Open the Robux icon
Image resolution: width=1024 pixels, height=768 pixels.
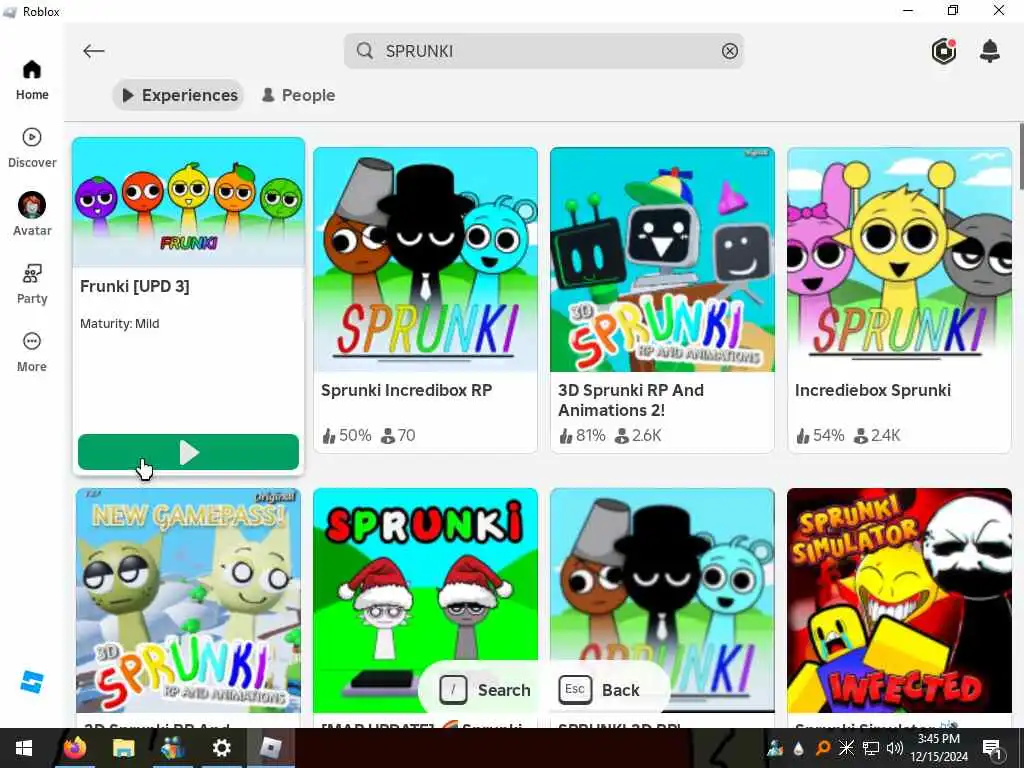click(944, 51)
